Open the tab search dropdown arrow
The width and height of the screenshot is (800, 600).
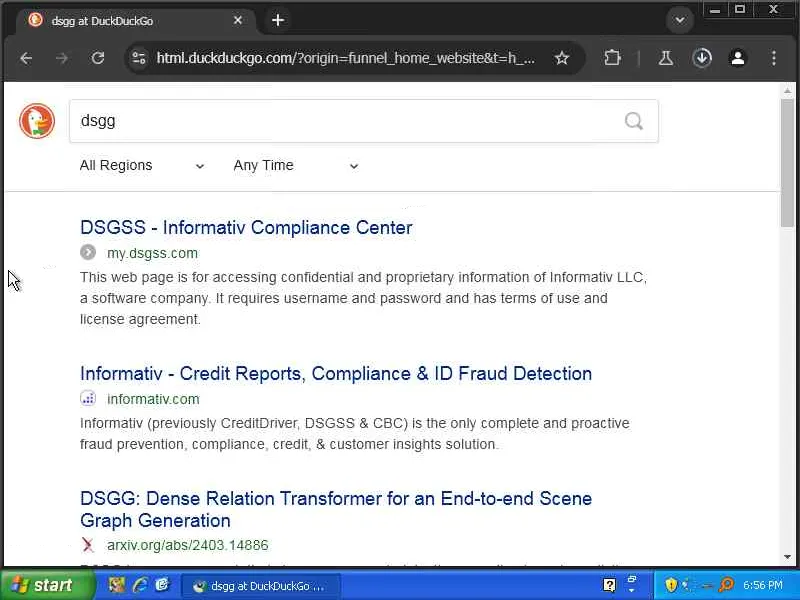coord(680,20)
